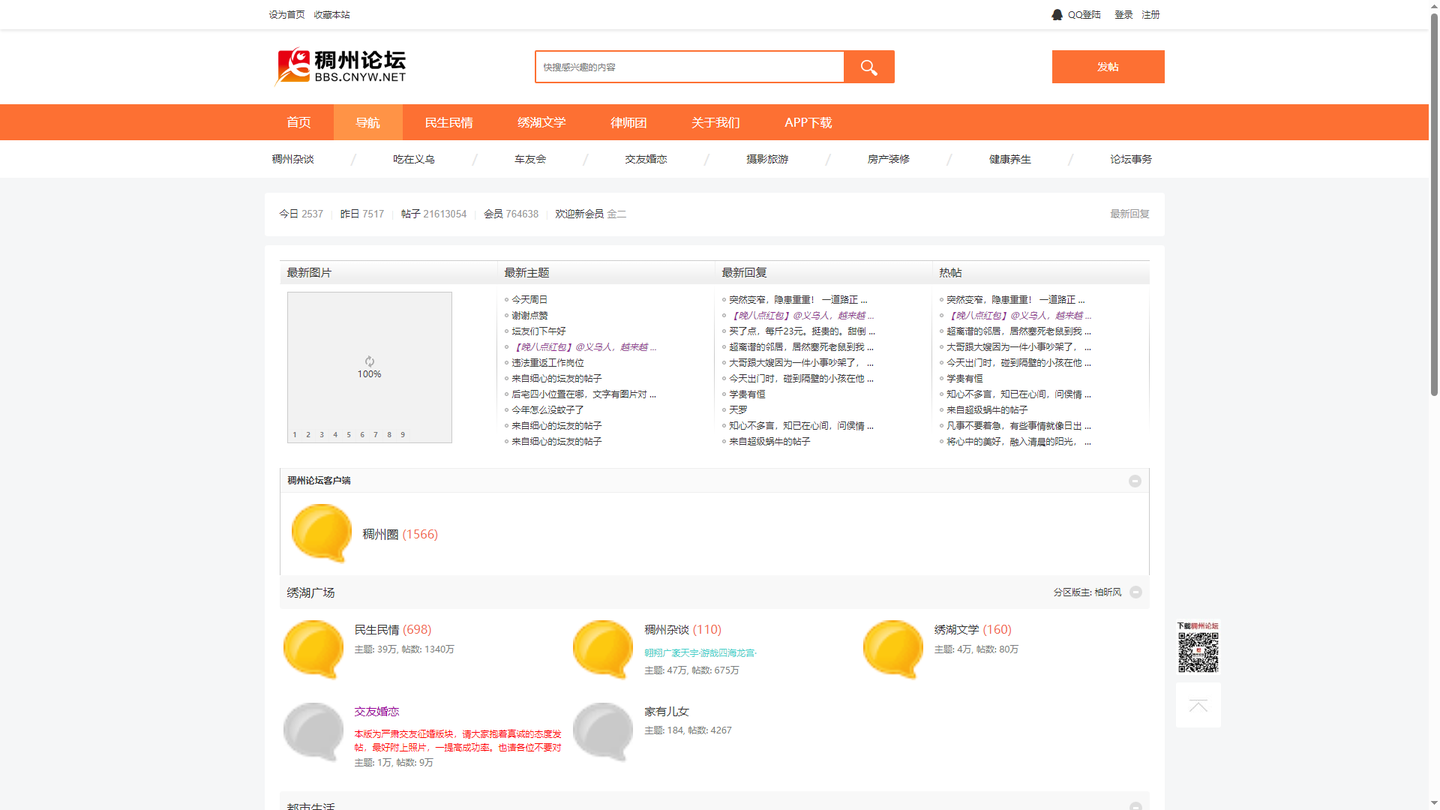Click the search box 快搜感兴趣的内容
The width and height of the screenshot is (1440, 810).
click(690, 67)
